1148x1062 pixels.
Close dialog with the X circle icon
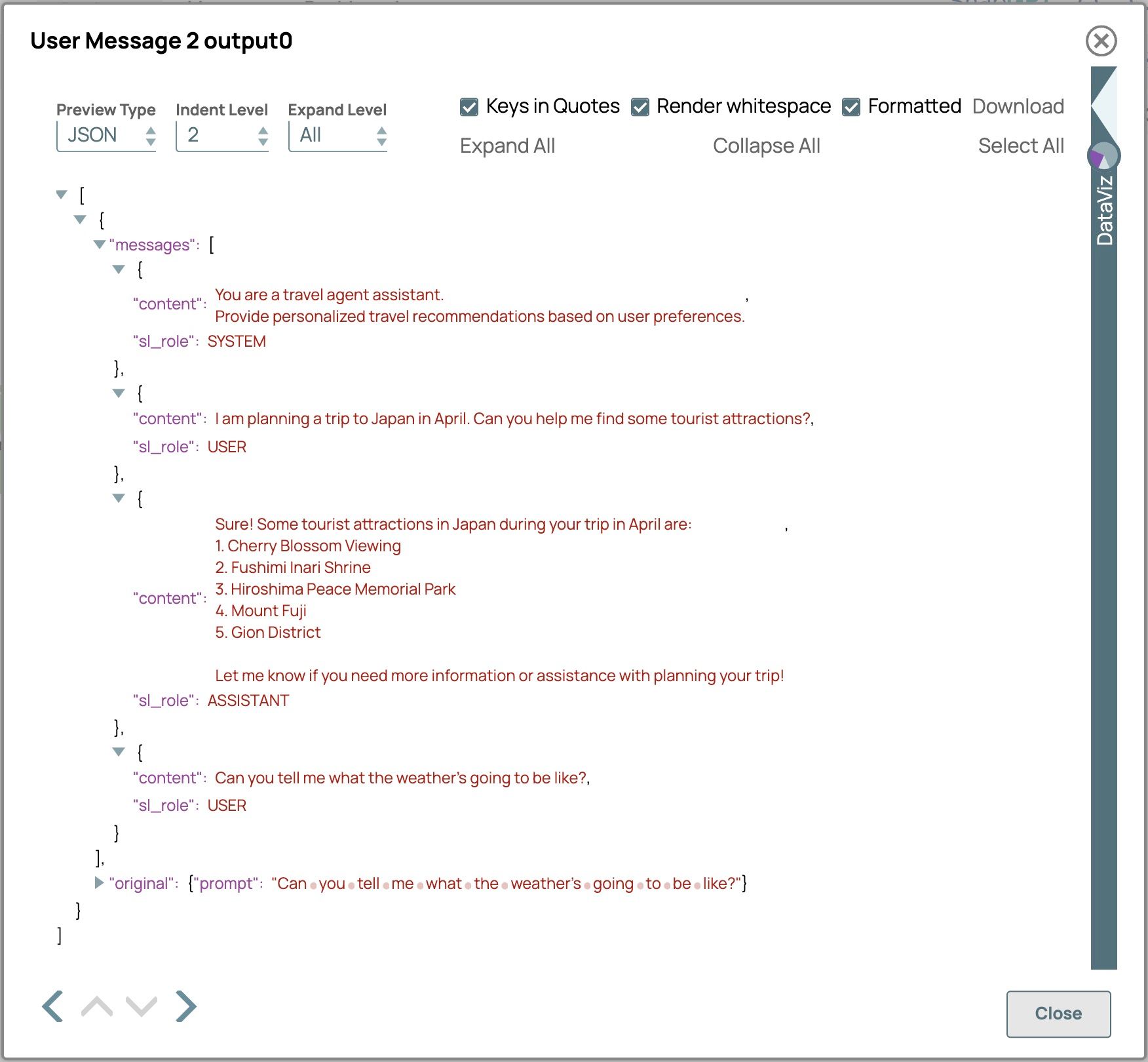click(1101, 41)
